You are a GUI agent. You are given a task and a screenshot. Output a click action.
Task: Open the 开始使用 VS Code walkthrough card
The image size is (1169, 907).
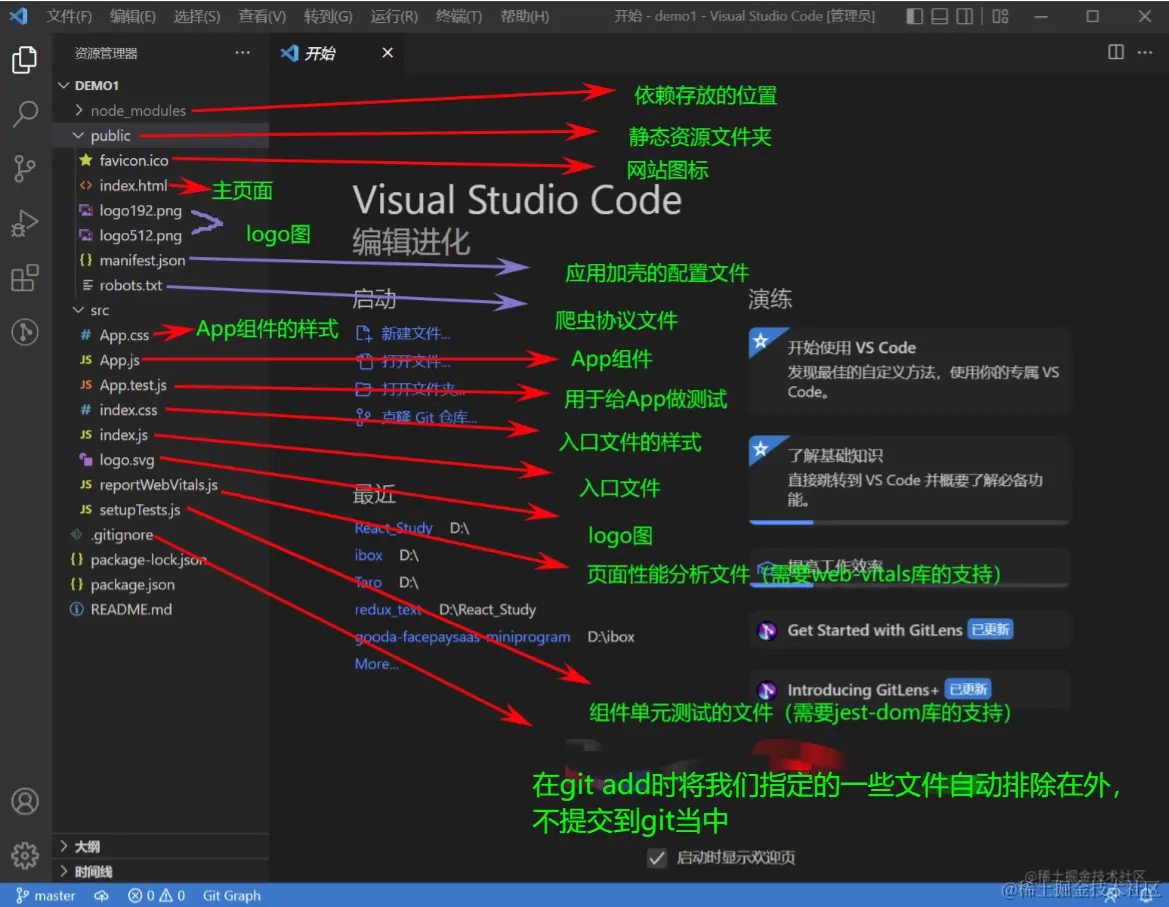pos(909,370)
